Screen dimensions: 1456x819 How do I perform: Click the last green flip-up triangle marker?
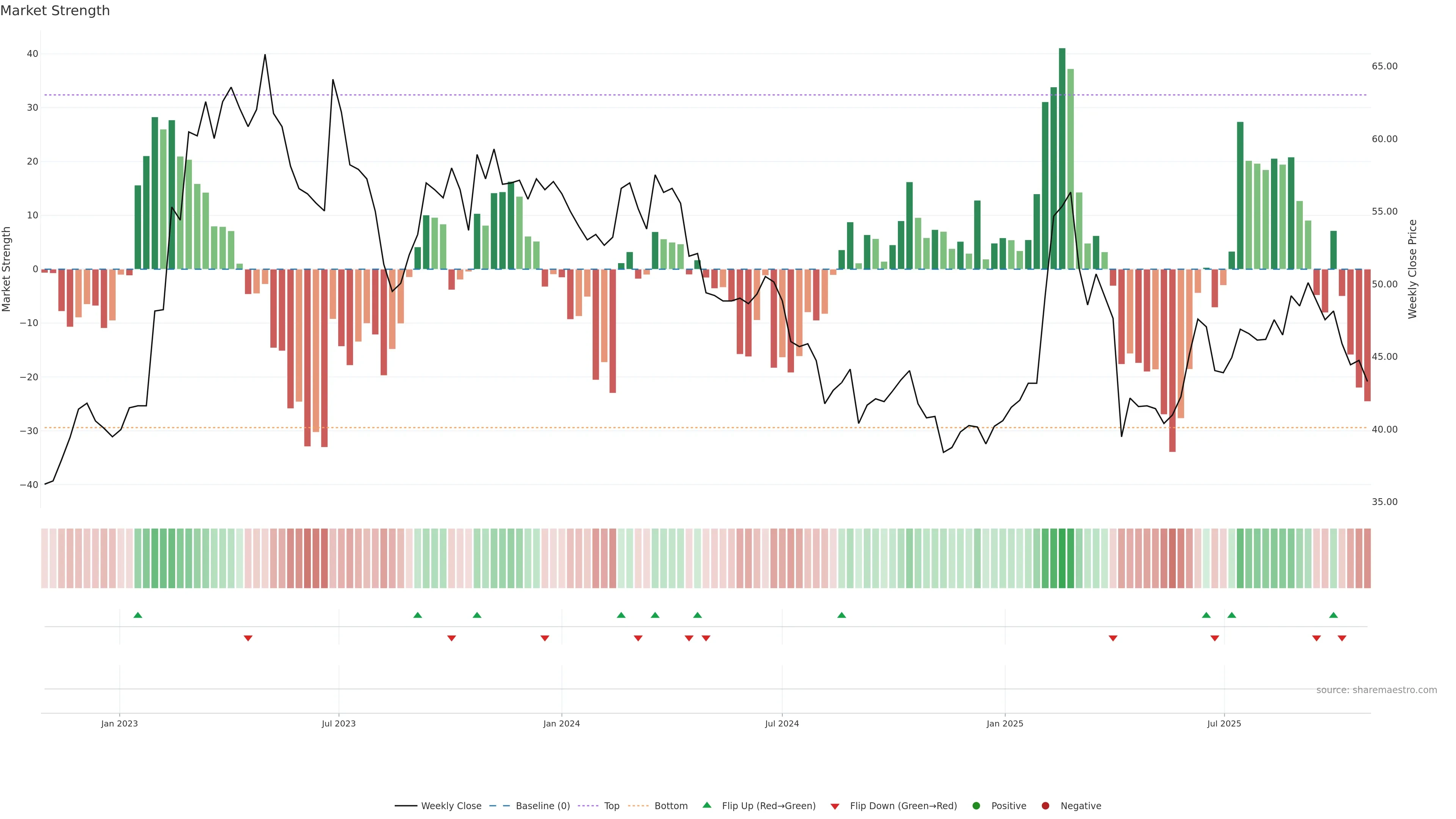1334,615
